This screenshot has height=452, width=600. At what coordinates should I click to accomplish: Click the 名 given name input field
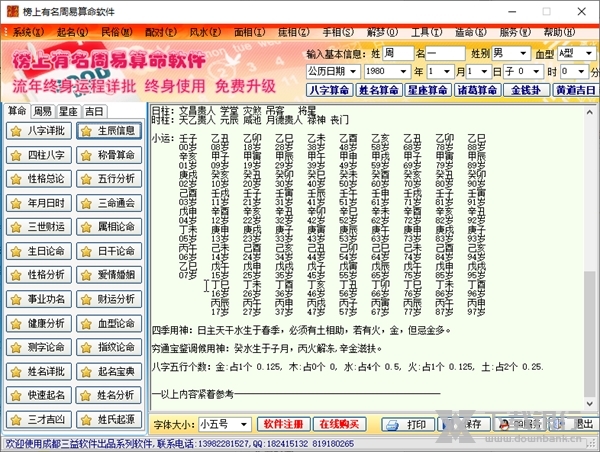(445, 53)
